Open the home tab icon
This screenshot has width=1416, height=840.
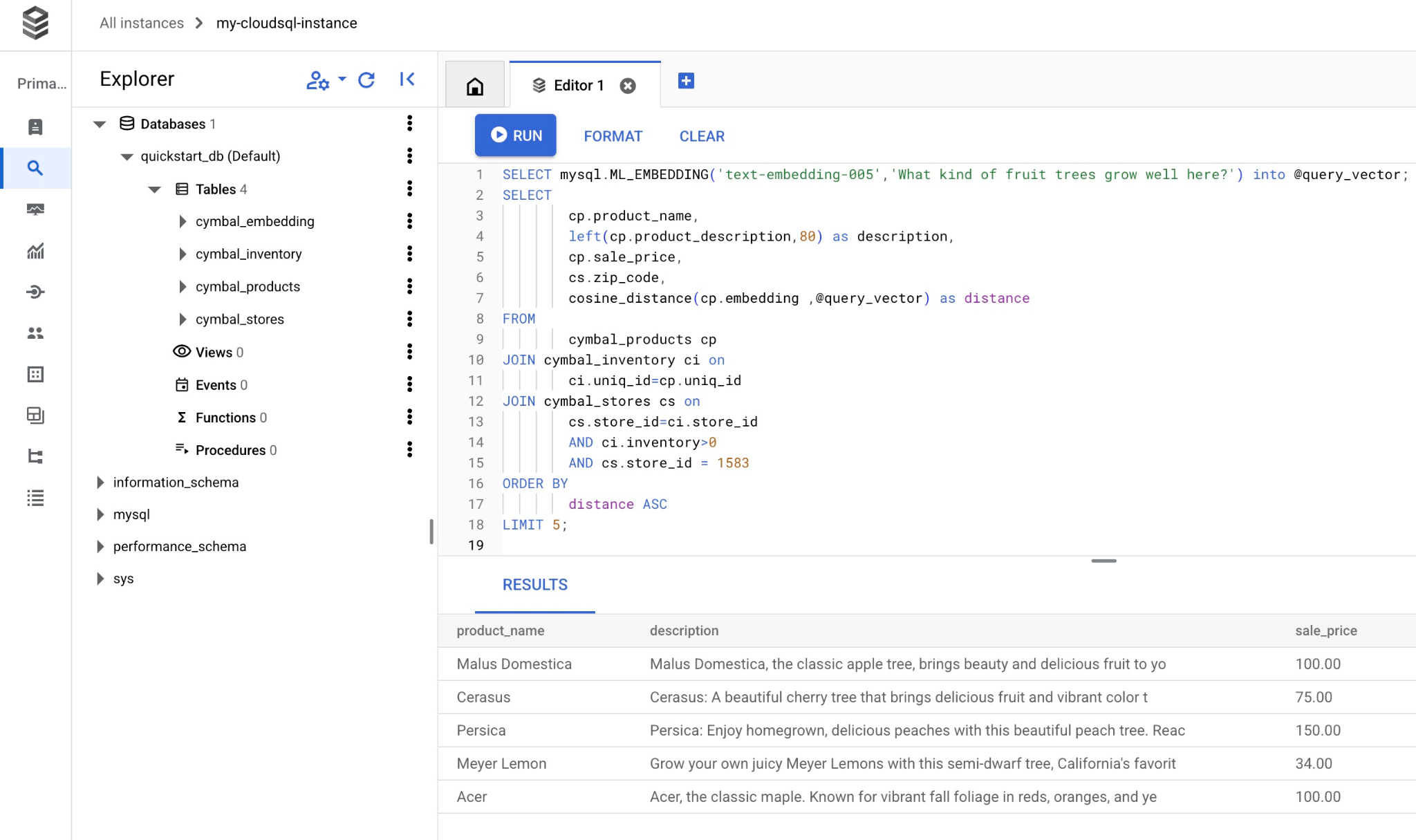point(475,86)
